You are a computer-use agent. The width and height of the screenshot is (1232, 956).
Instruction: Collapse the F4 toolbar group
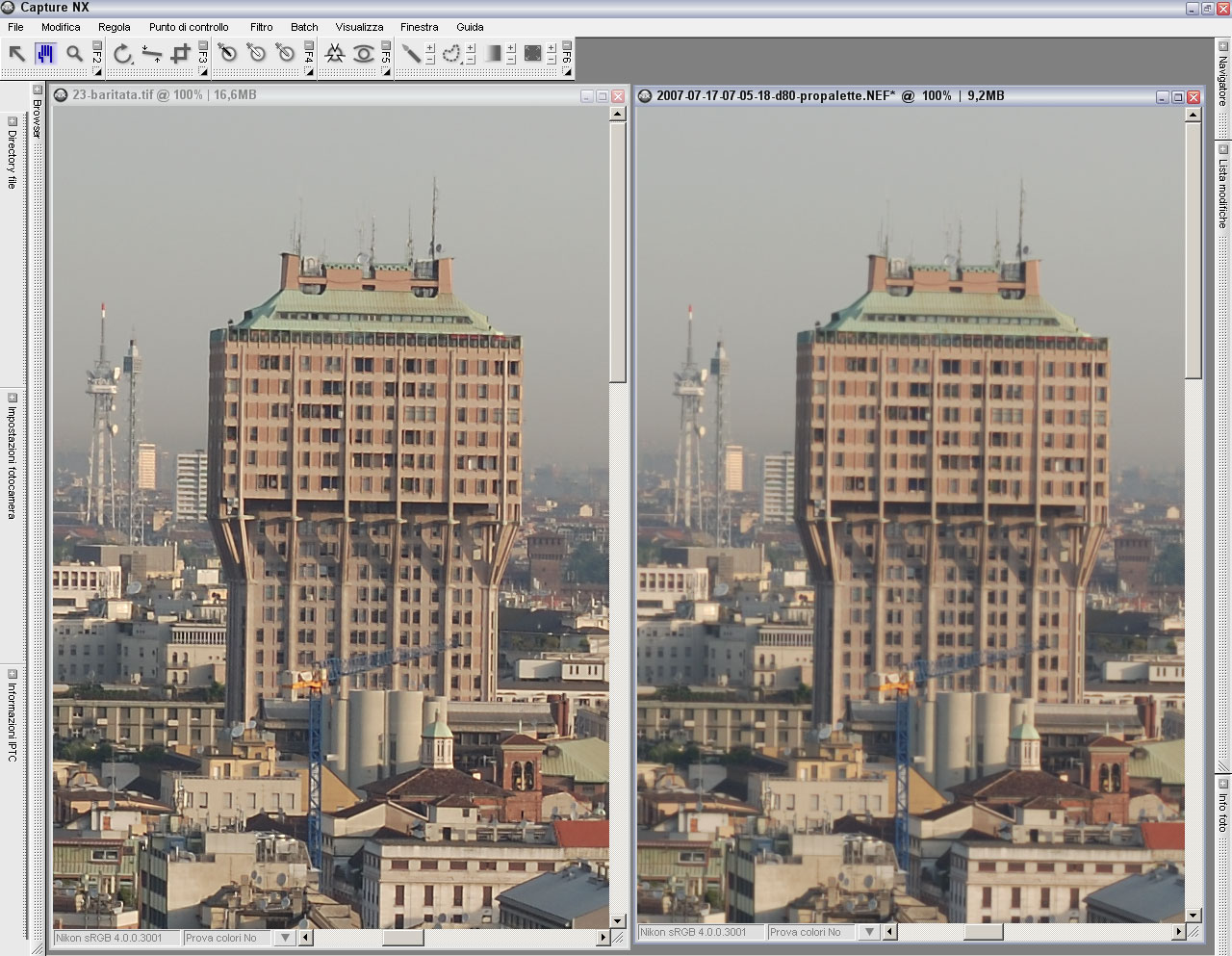[x=309, y=45]
